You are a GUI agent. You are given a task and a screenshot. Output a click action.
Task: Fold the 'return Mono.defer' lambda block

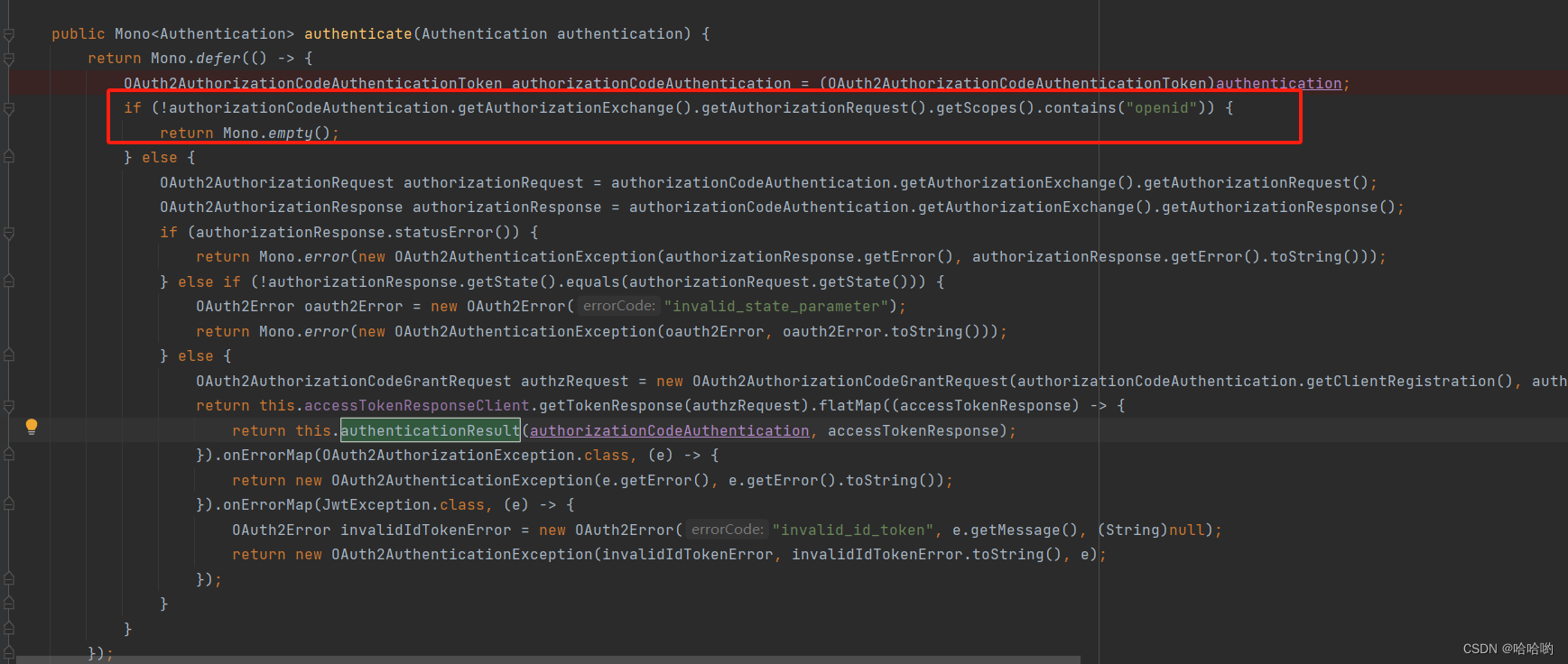(x=9, y=59)
